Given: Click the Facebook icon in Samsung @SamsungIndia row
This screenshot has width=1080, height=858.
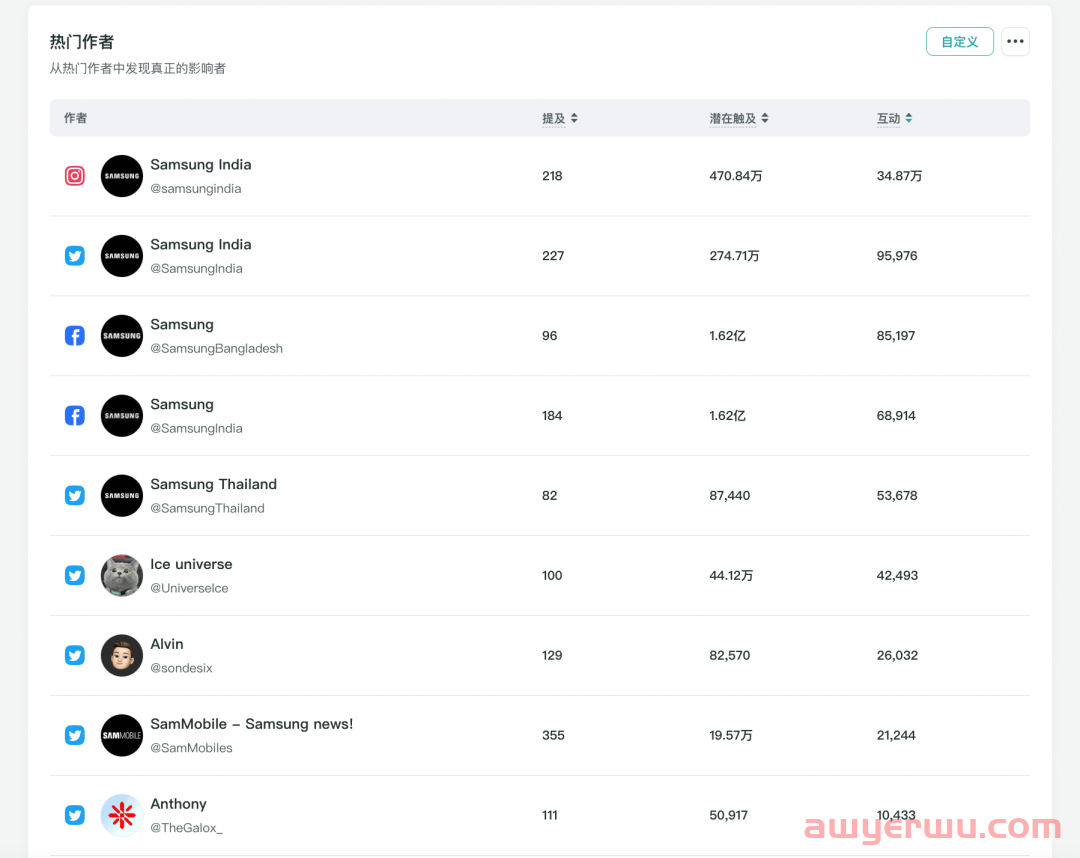Looking at the screenshot, I should [74, 416].
